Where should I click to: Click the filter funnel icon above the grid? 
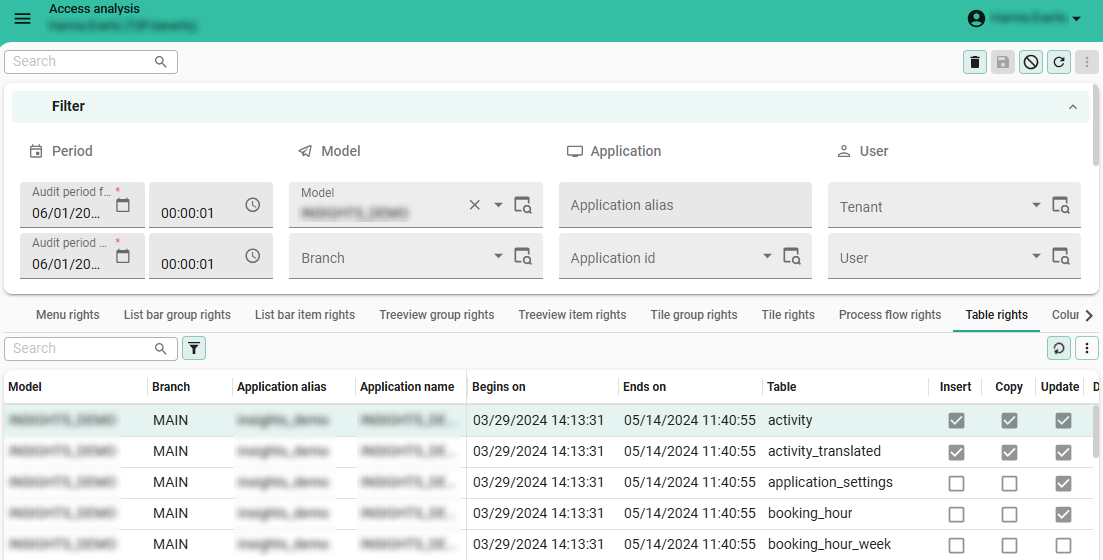coord(194,348)
